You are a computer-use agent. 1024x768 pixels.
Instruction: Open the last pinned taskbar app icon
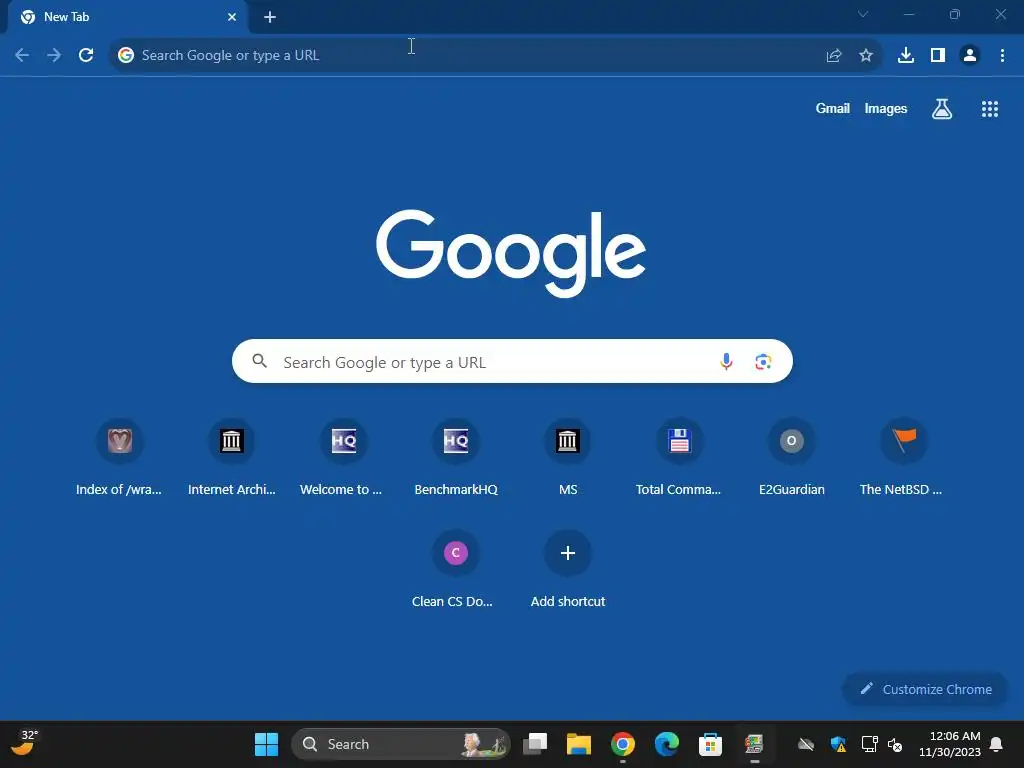[754, 744]
